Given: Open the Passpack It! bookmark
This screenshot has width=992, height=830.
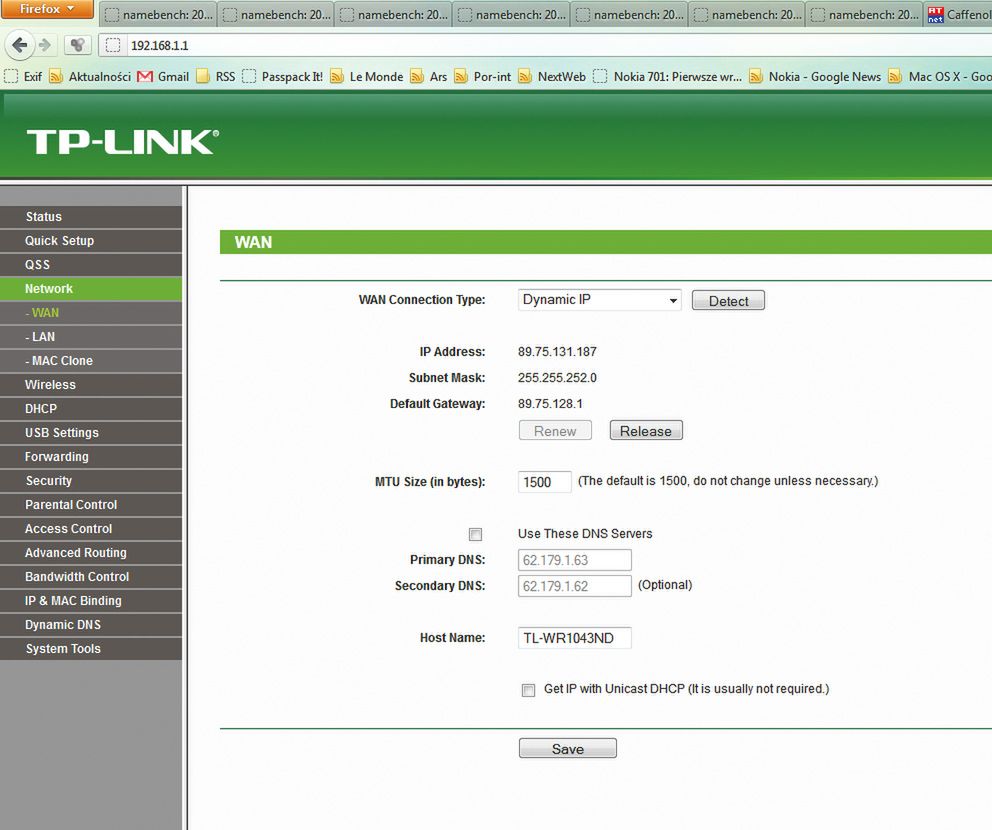Looking at the screenshot, I should point(282,77).
